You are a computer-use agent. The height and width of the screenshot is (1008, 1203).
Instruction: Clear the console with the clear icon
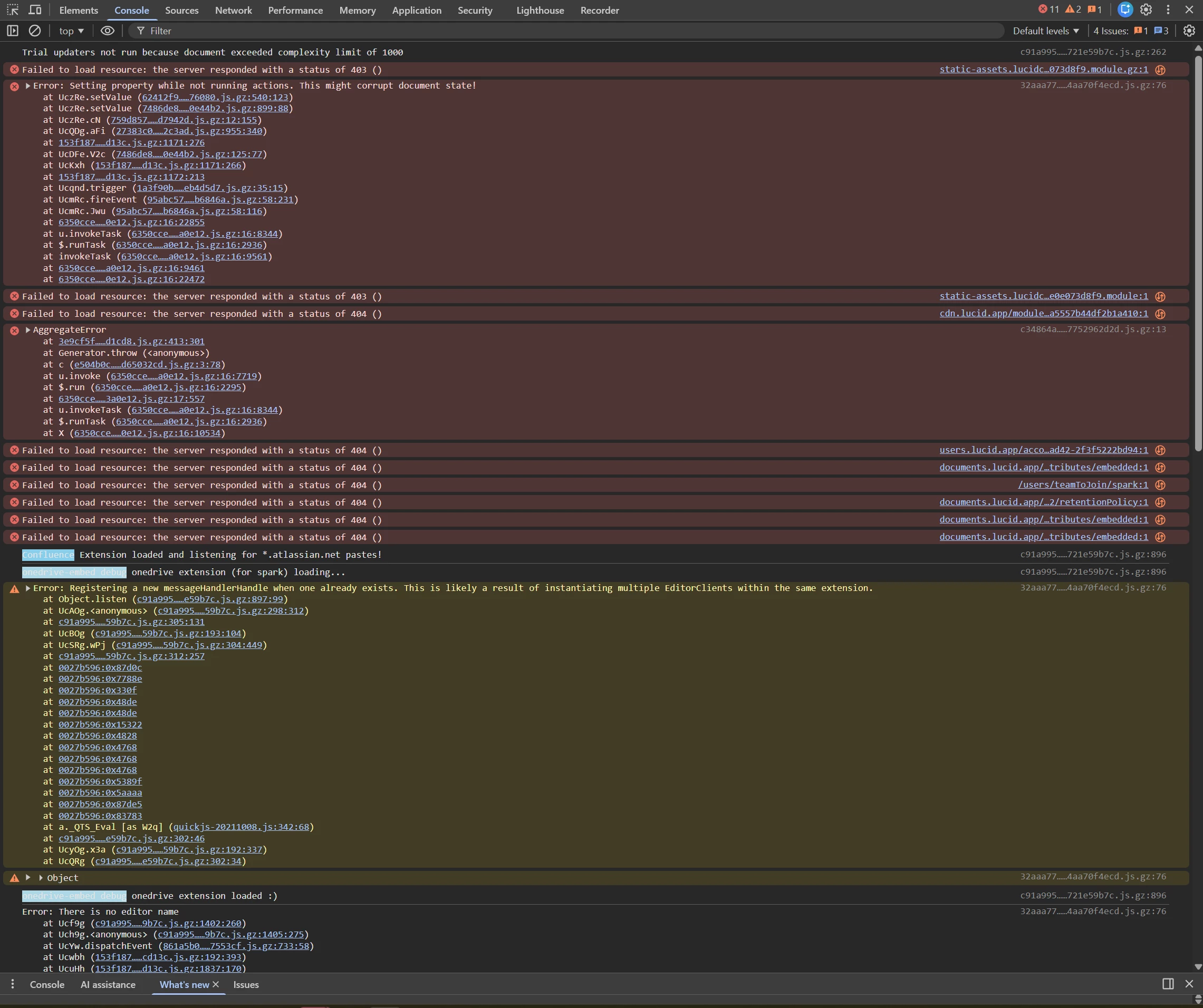(35, 31)
